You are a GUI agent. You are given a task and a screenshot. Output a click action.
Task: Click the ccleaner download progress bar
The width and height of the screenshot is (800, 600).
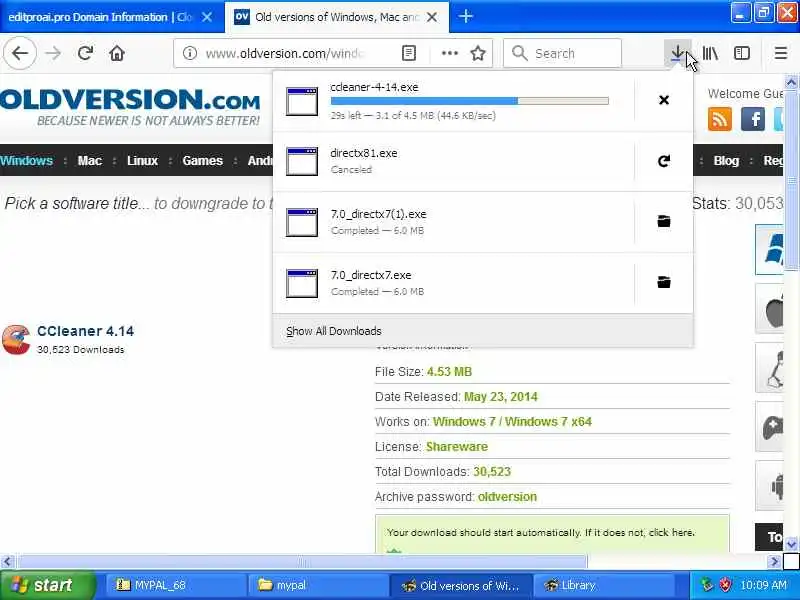(x=469, y=101)
